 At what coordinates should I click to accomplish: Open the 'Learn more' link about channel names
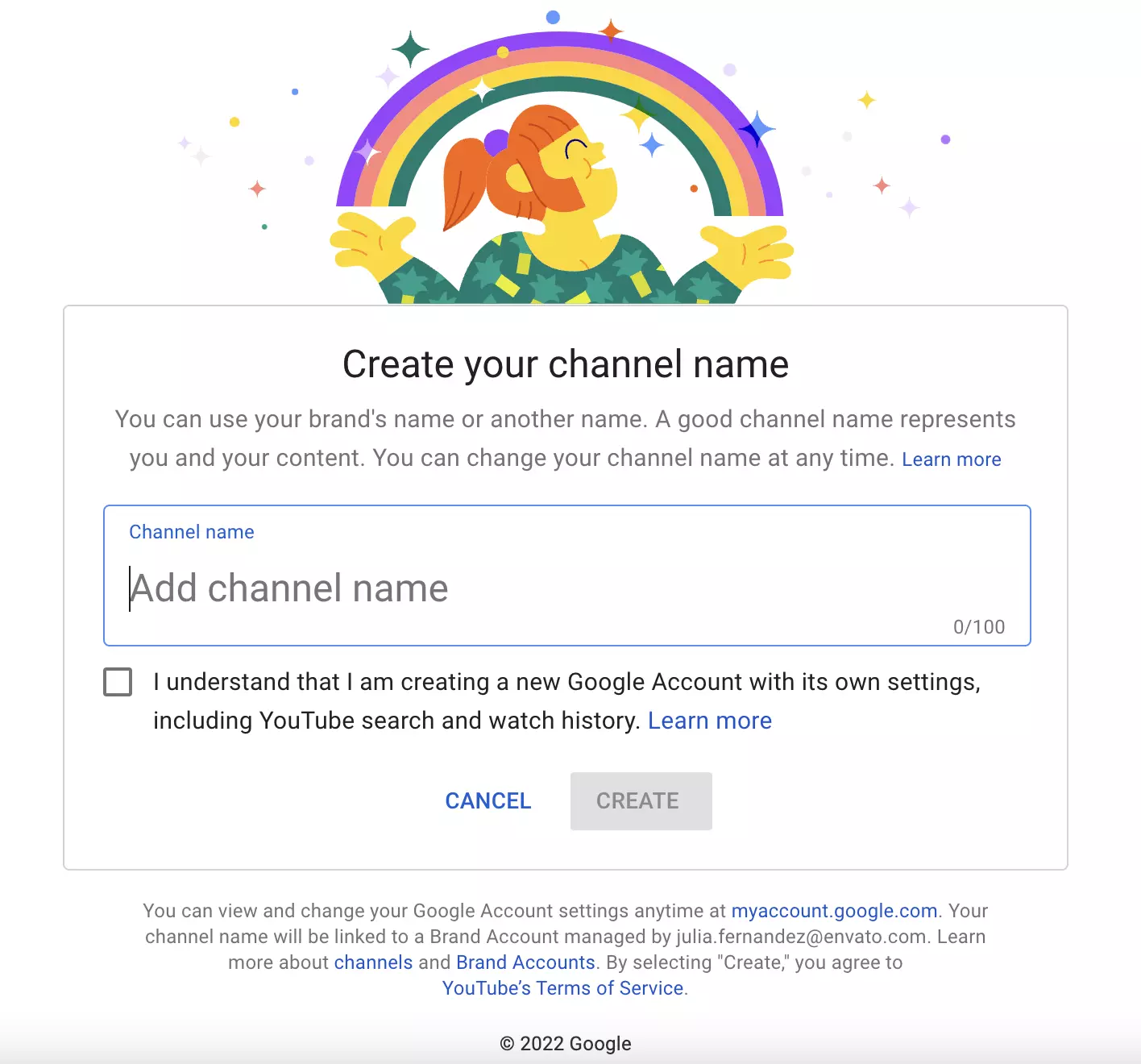952,459
